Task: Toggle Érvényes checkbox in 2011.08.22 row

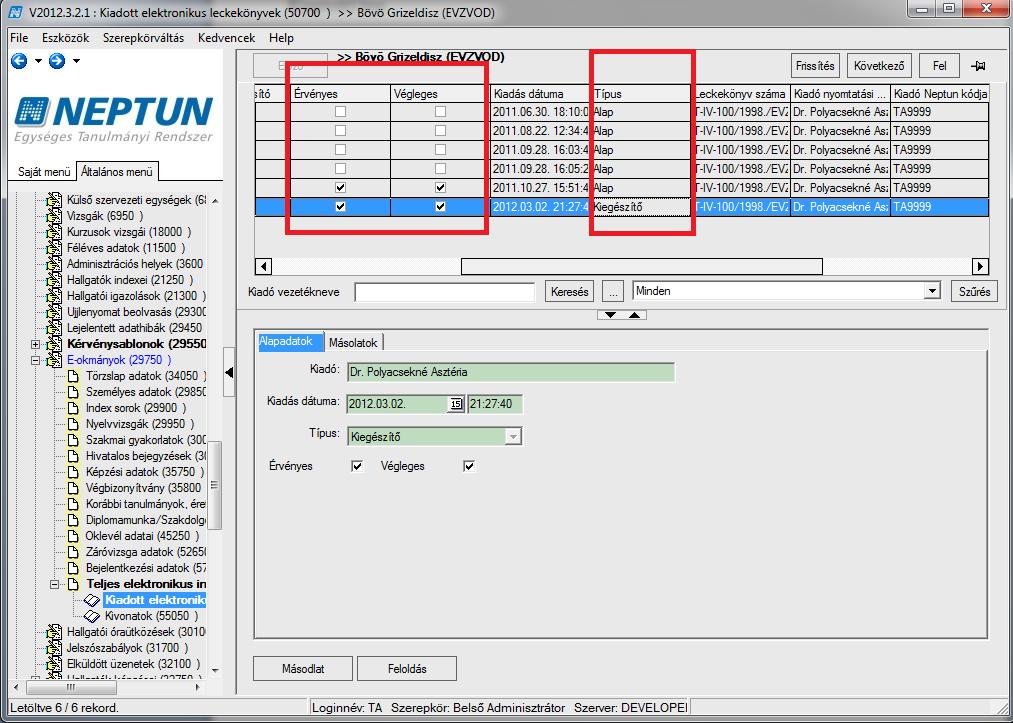Action: 340,131
